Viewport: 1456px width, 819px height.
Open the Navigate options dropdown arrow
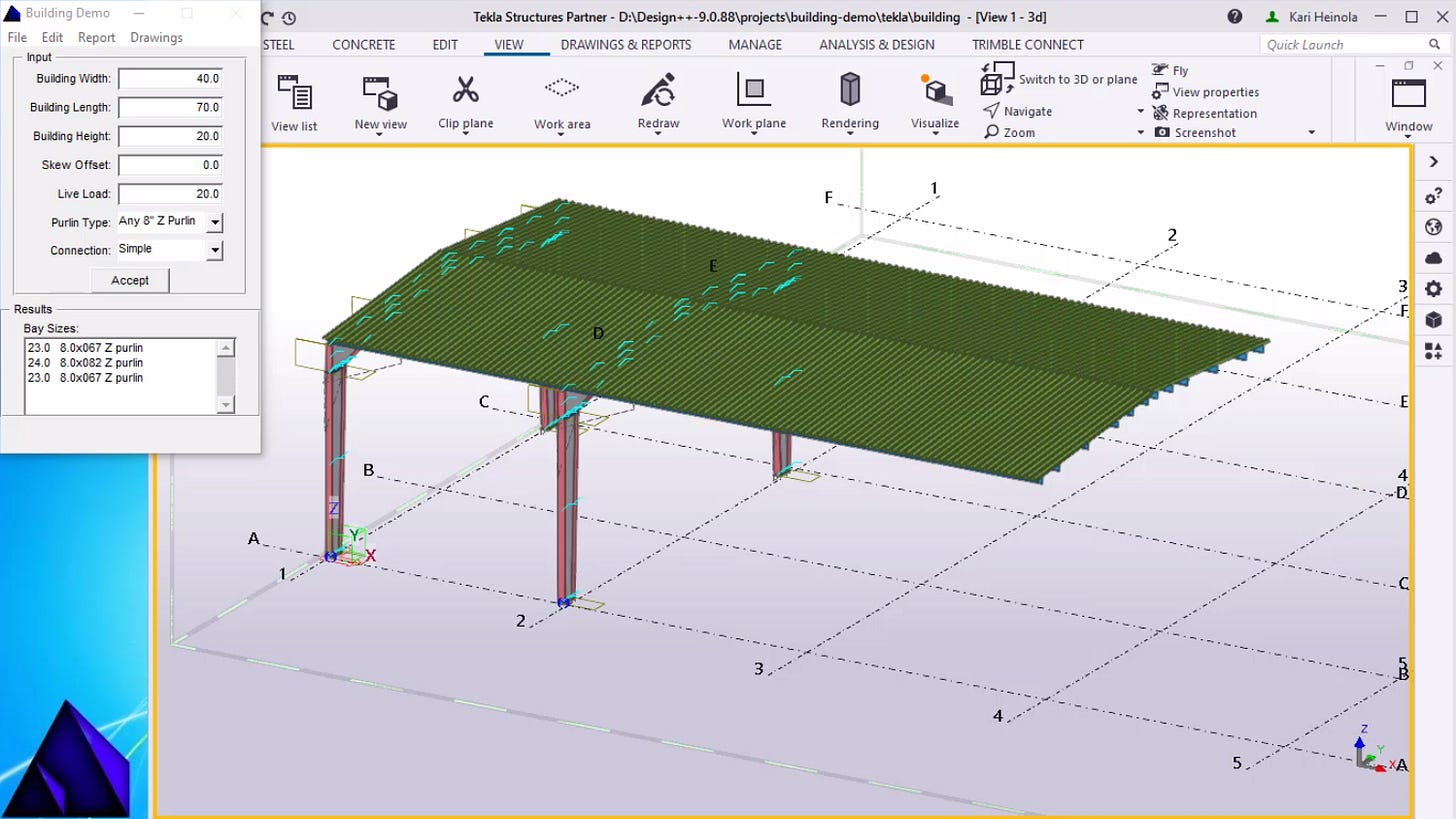1141,111
